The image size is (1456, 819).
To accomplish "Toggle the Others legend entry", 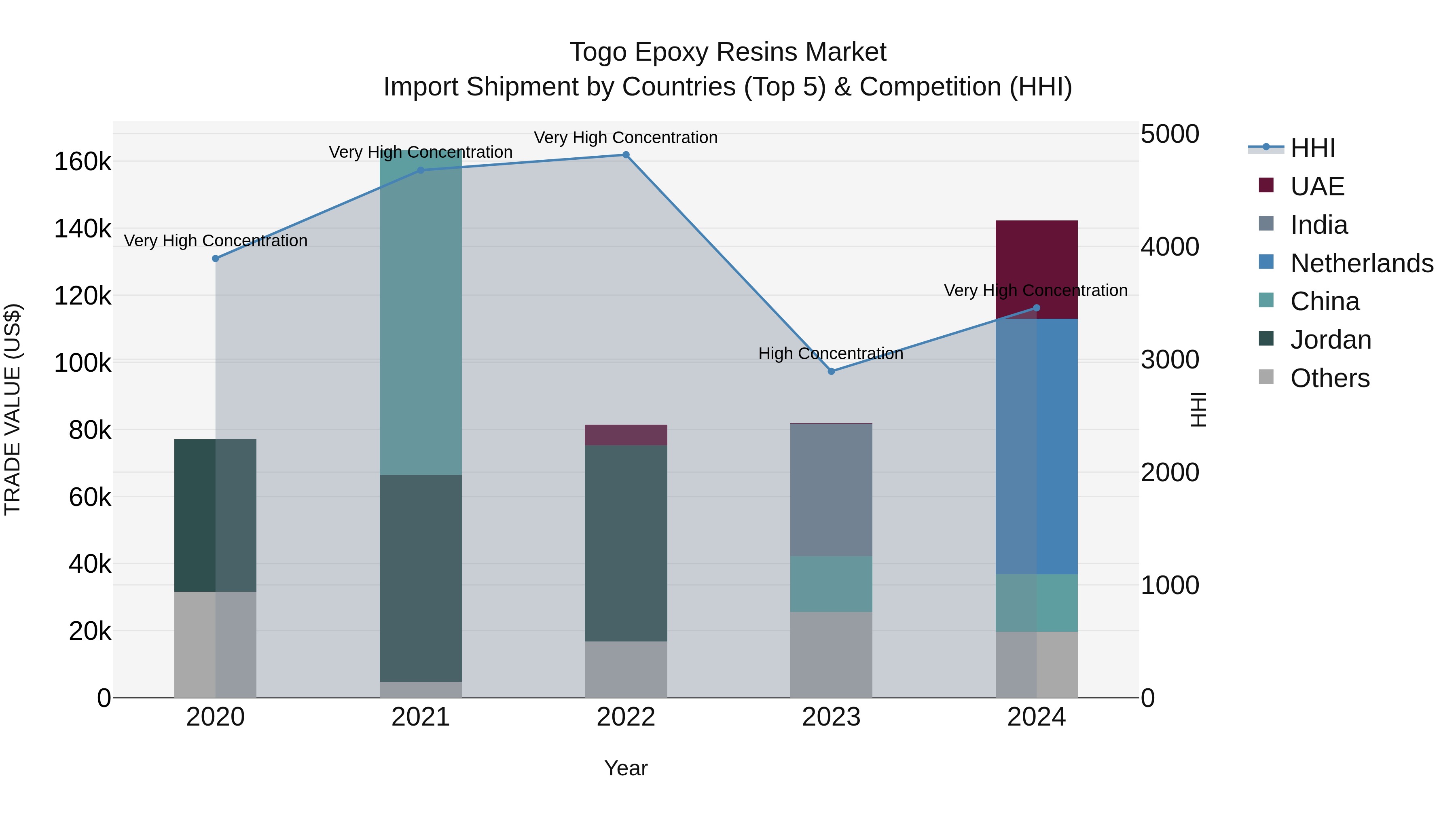I will coord(1314,378).
